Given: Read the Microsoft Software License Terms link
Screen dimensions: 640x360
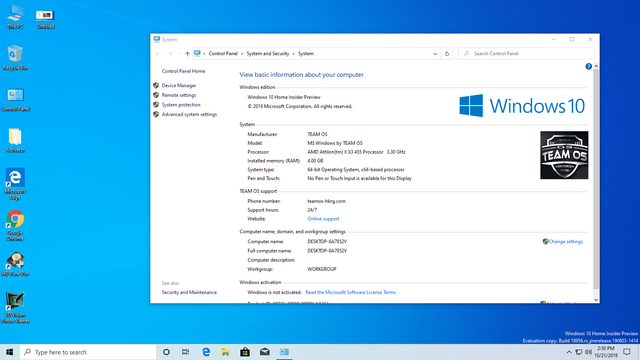Looking at the screenshot, I should click(x=350, y=292).
